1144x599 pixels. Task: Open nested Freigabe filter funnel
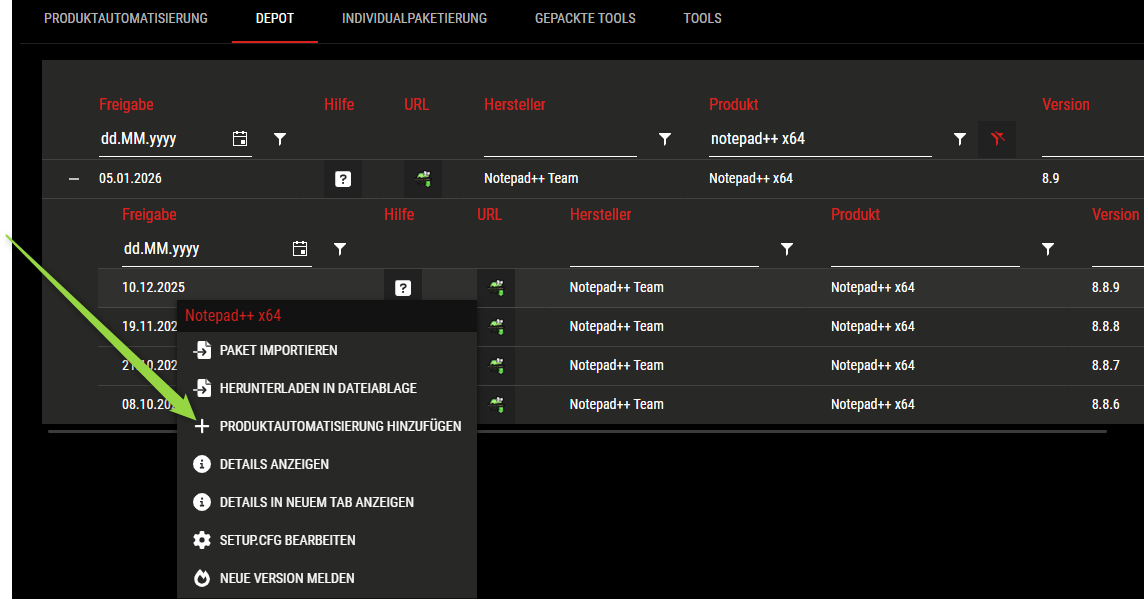[x=340, y=249]
